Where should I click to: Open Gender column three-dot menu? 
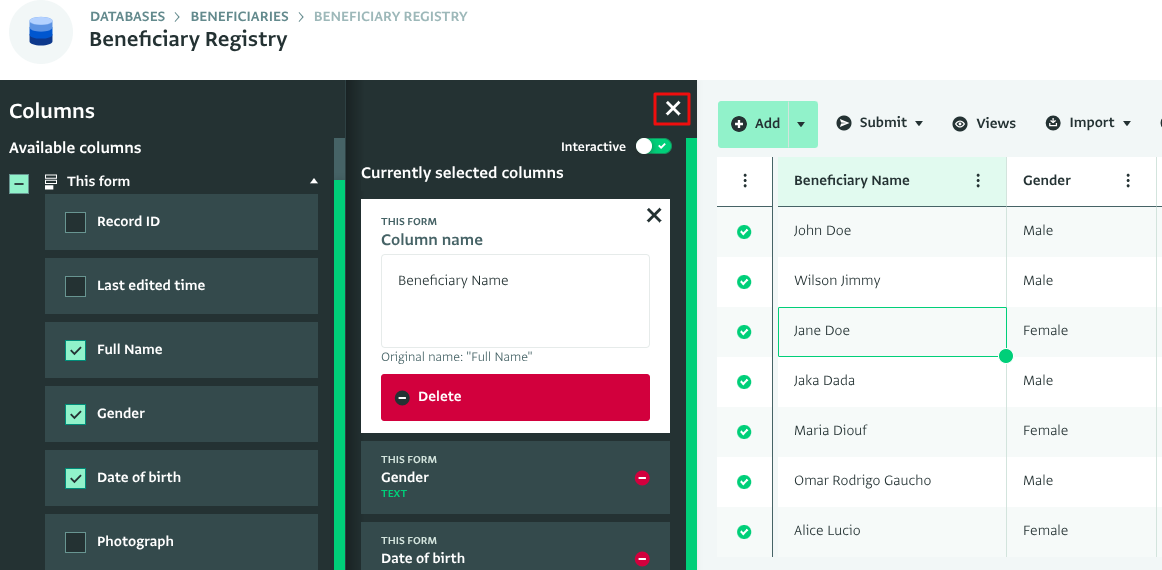1128,181
